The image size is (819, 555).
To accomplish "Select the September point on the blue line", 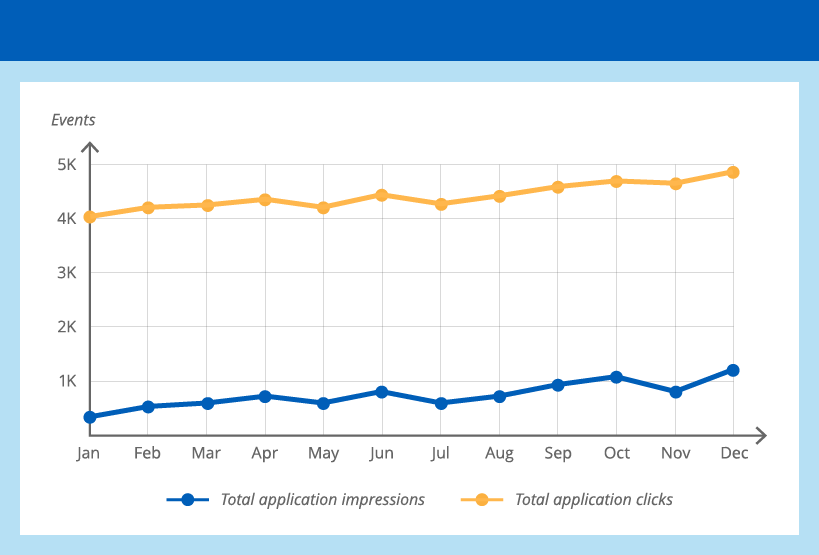I will coord(558,384).
